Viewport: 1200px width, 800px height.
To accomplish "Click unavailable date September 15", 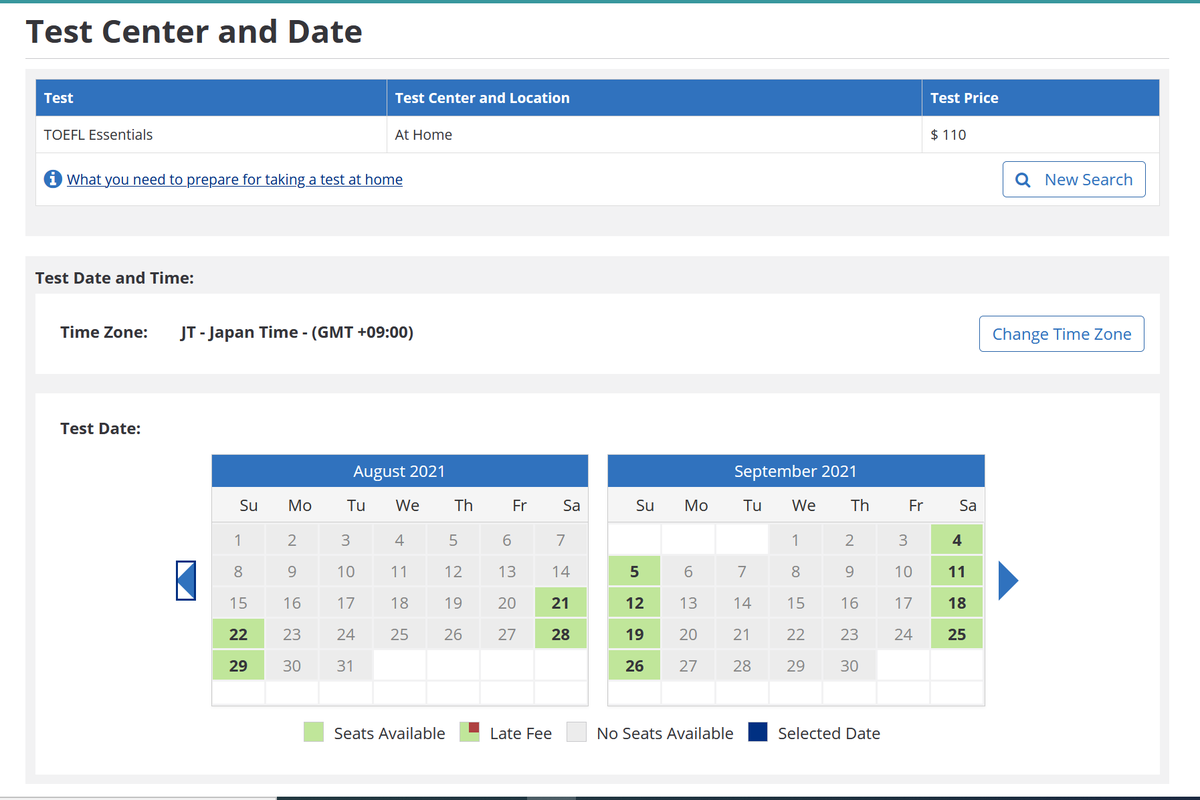I will 795,603.
